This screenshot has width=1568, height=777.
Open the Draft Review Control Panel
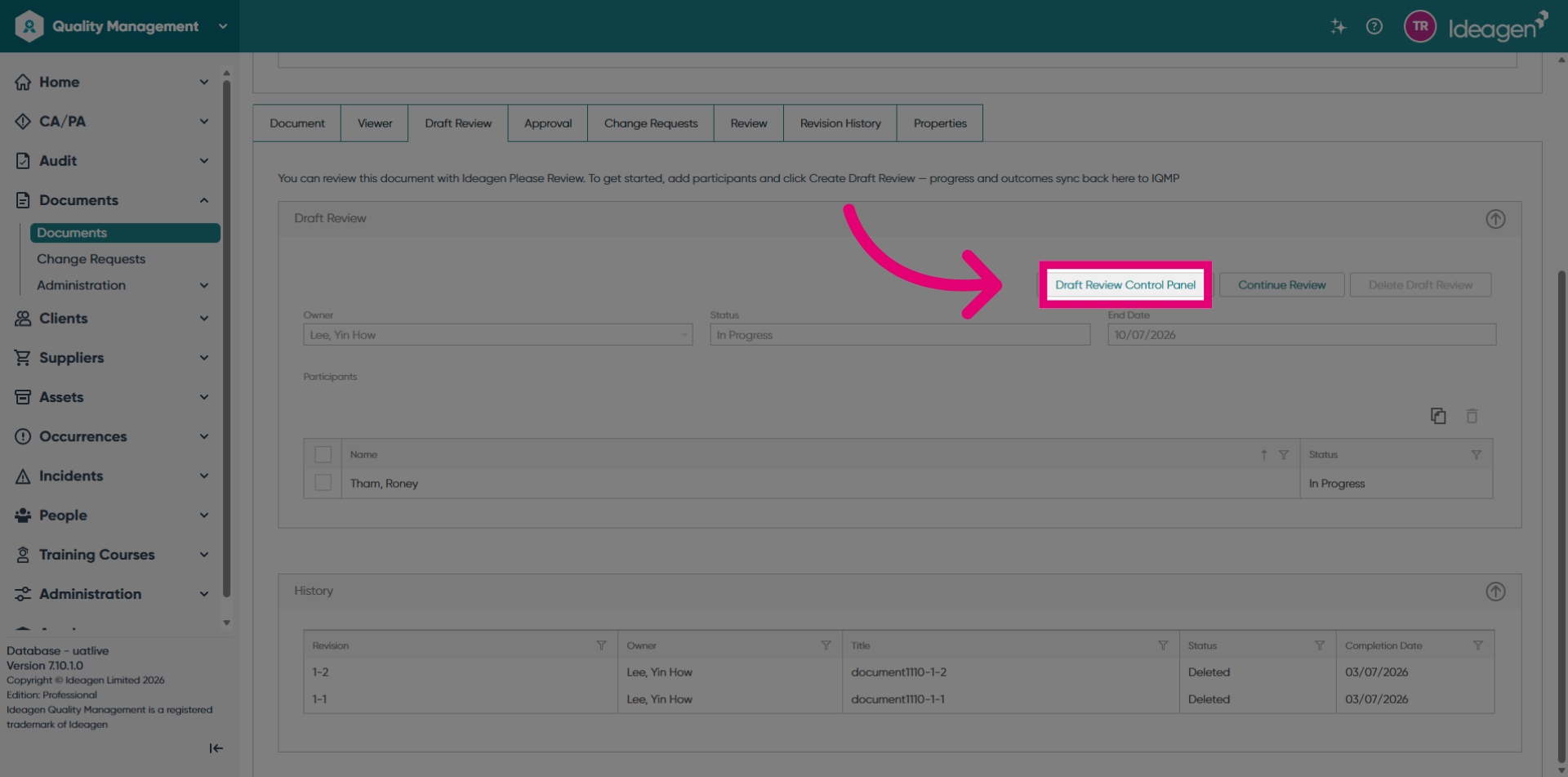[1125, 285]
